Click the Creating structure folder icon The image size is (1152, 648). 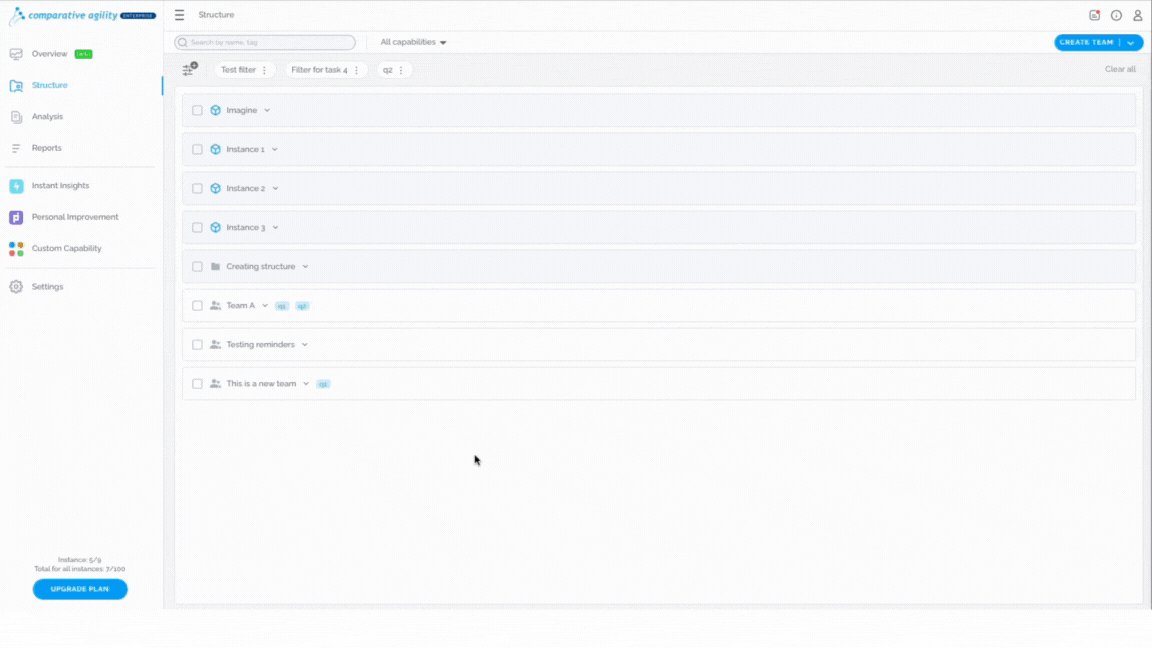(215, 266)
